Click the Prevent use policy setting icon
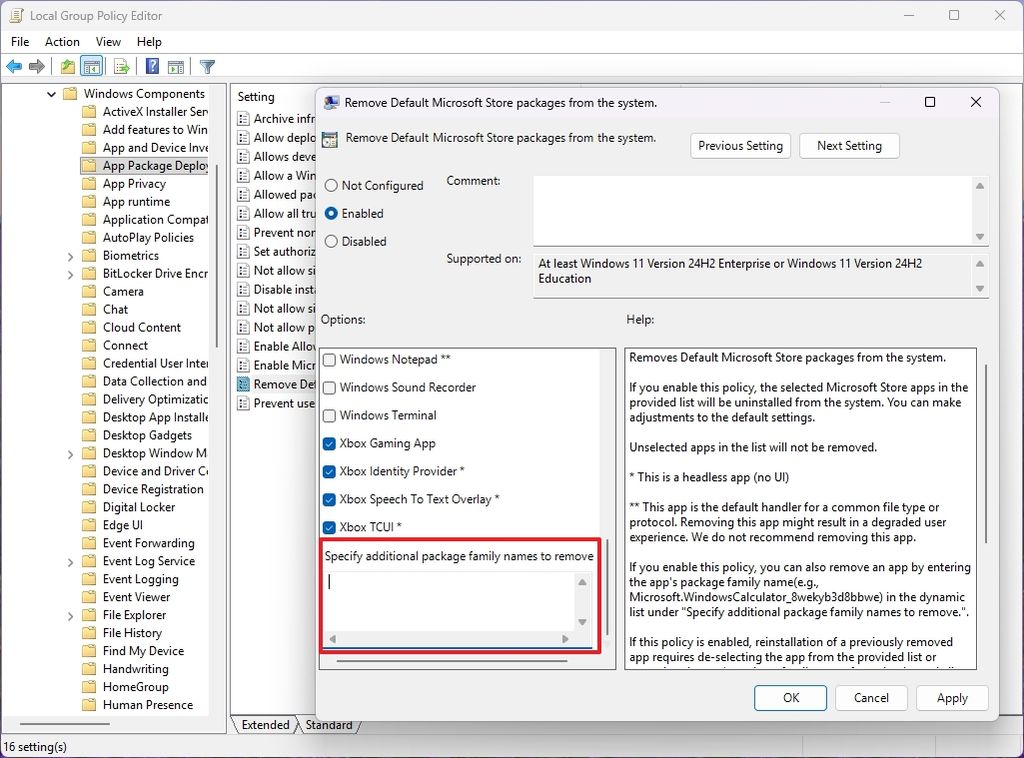The width and height of the screenshot is (1024, 758). tap(244, 403)
